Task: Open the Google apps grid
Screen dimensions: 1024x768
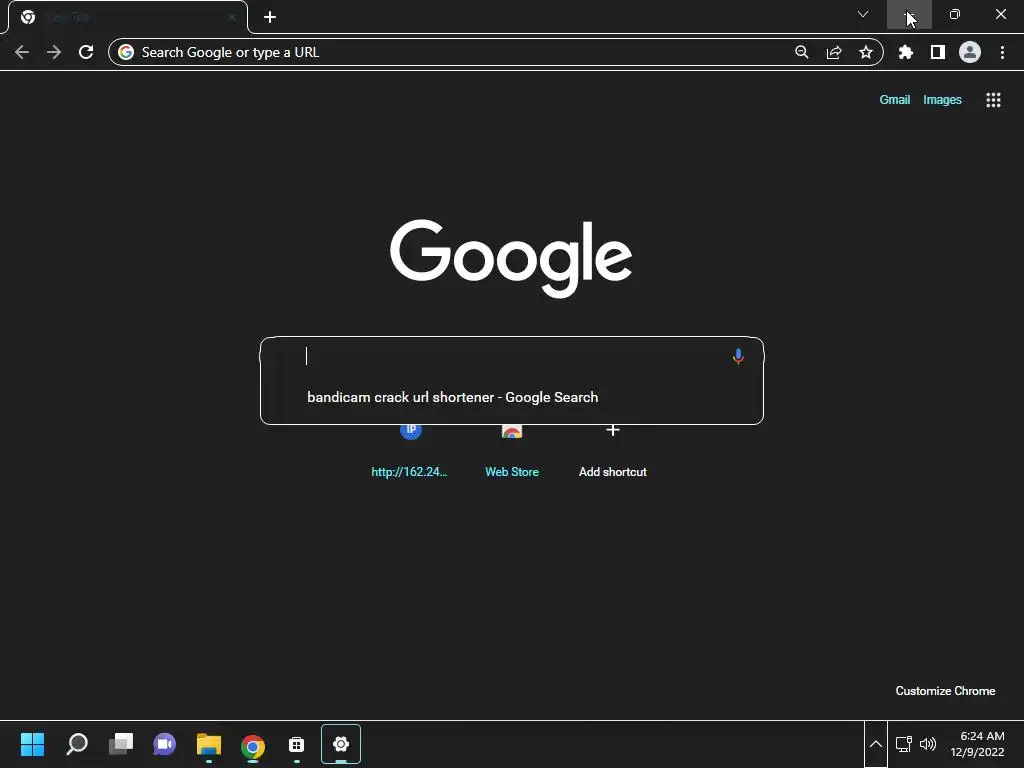Action: pyautogui.click(x=993, y=100)
